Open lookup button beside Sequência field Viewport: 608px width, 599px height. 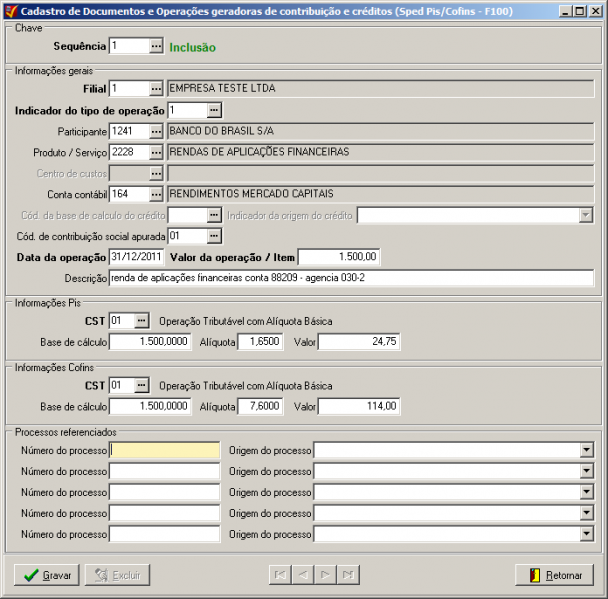pos(156,47)
